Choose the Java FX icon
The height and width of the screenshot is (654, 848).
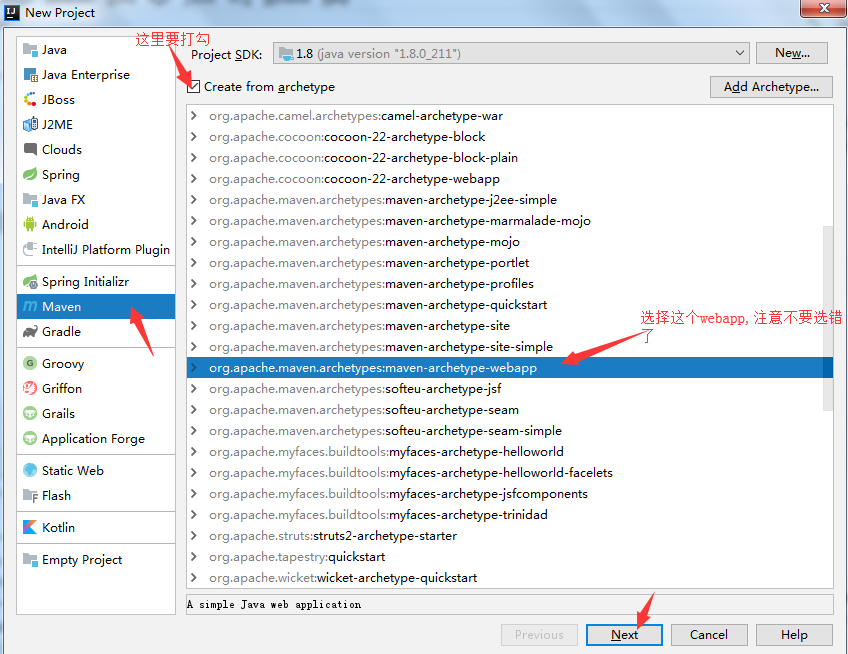30,200
